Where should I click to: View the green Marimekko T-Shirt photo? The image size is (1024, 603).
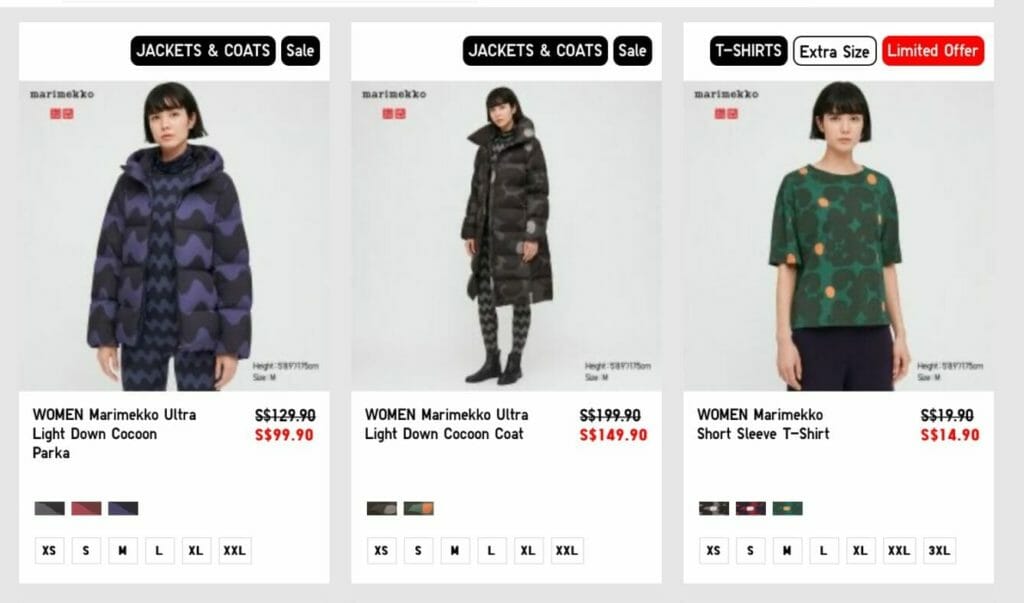[839, 236]
